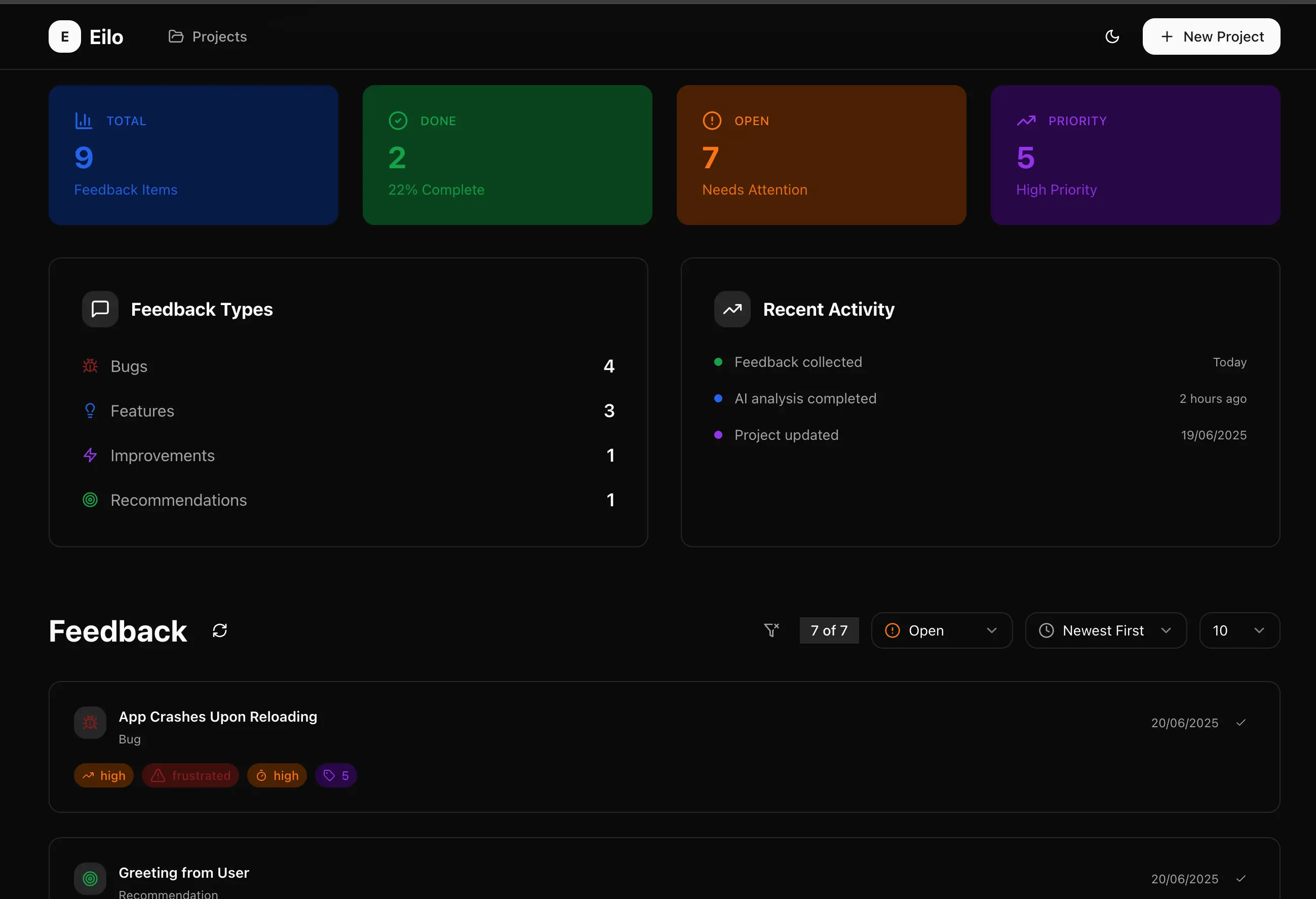The height and width of the screenshot is (899, 1316).
Task: Mark Greeting from User as done
Action: 1241,879
